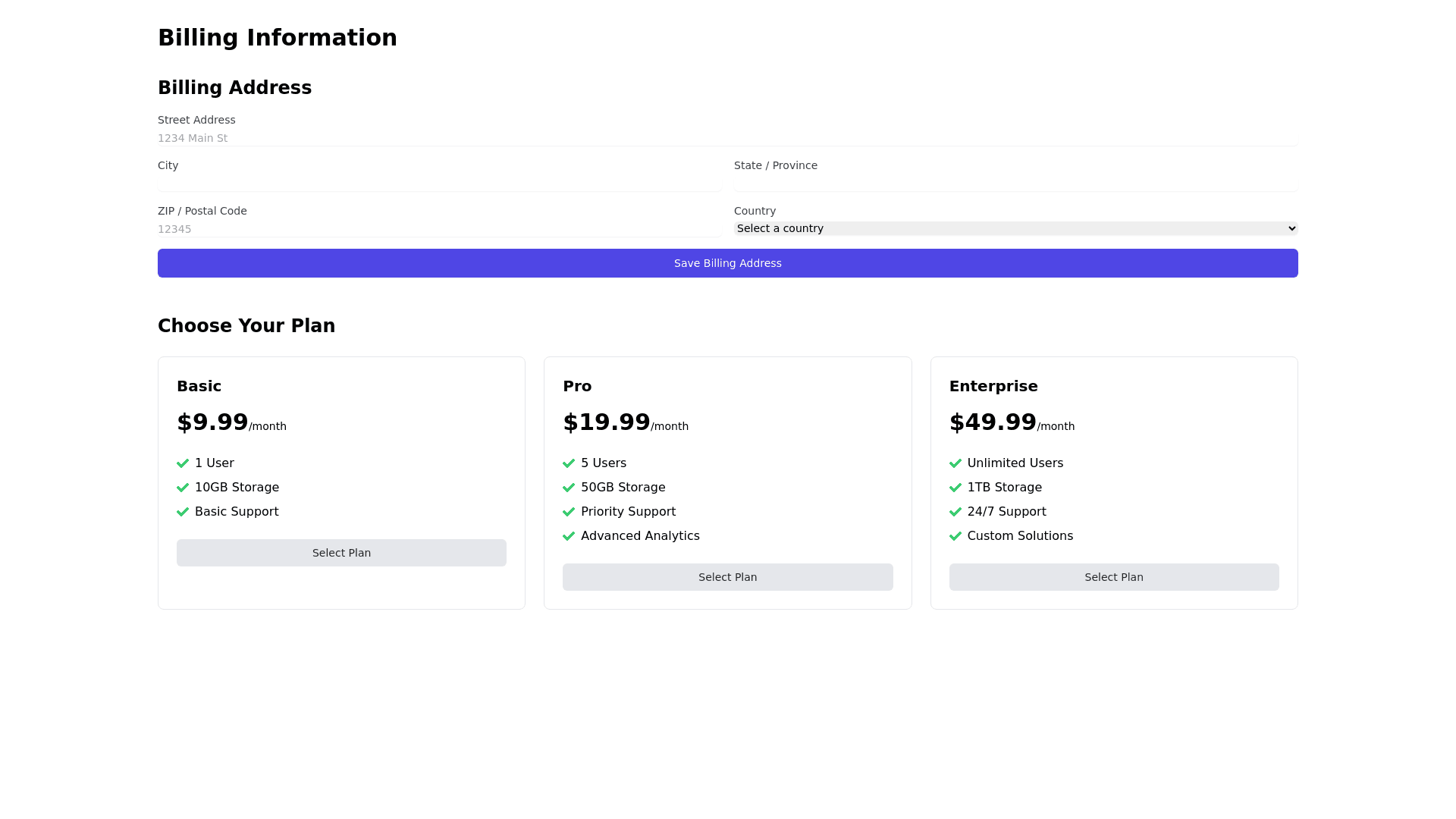Click the checkmark beside 1 User
This screenshot has height=819, width=1456.
[x=183, y=463]
